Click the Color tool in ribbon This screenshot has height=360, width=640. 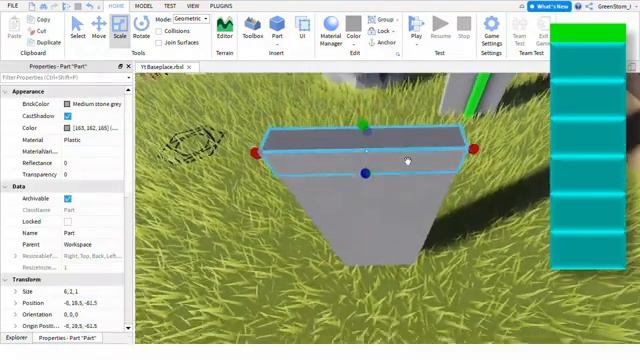[353, 28]
